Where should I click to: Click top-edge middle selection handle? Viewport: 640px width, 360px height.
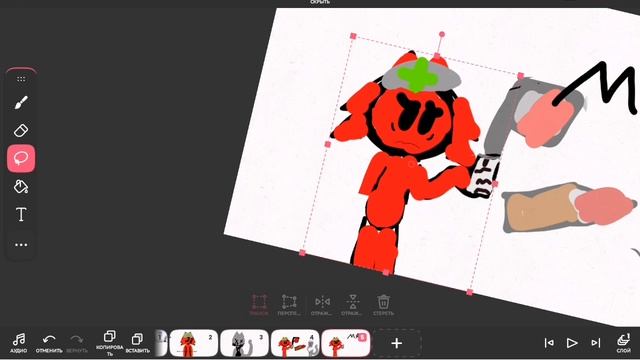coord(437,56)
